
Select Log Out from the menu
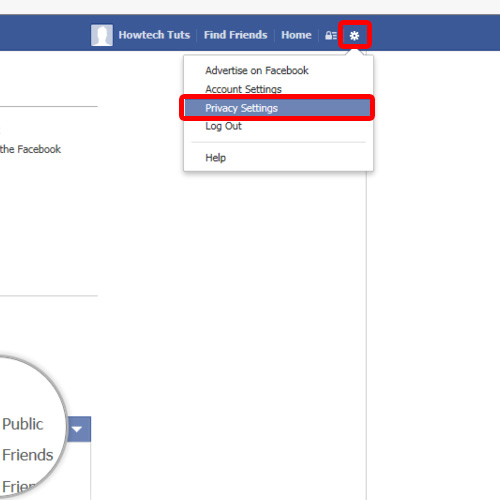point(223,126)
